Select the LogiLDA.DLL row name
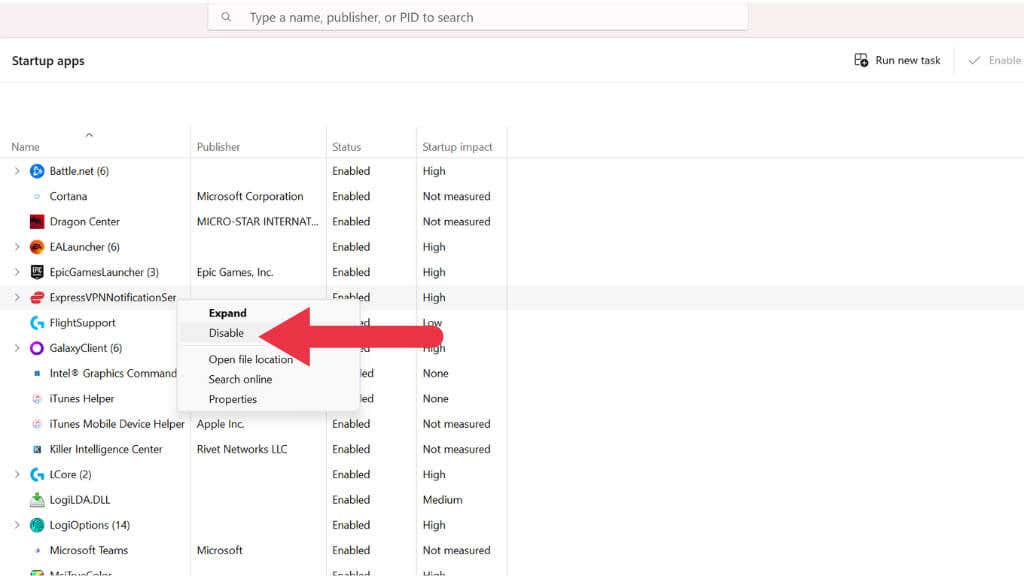 pyautogui.click(x=80, y=500)
